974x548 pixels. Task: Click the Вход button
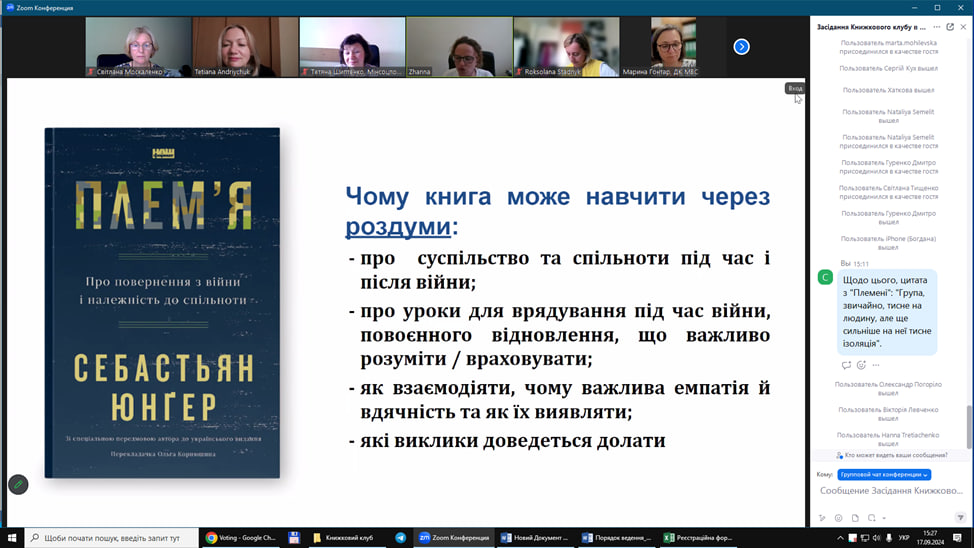pyautogui.click(x=795, y=88)
